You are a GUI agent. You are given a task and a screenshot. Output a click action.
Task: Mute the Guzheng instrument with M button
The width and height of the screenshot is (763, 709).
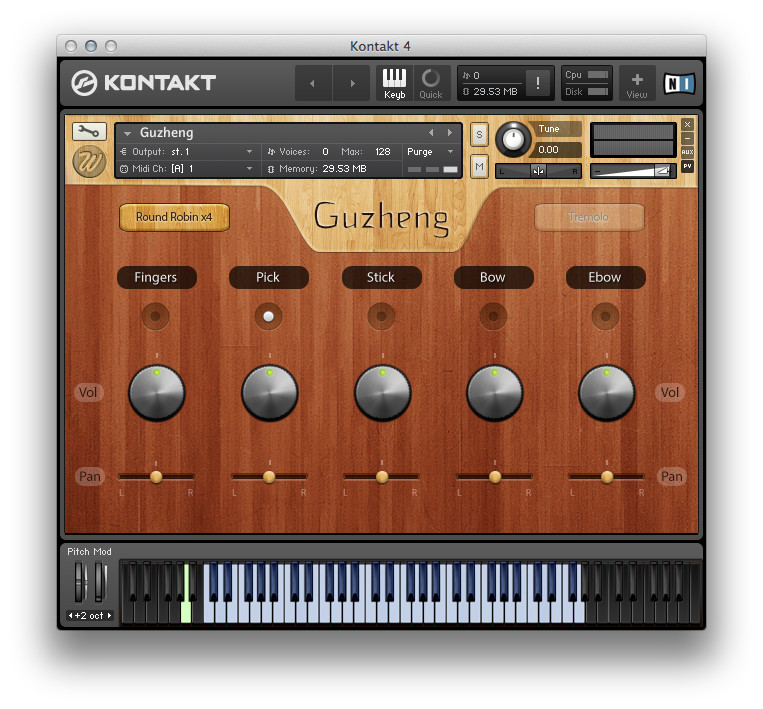coord(479,166)
